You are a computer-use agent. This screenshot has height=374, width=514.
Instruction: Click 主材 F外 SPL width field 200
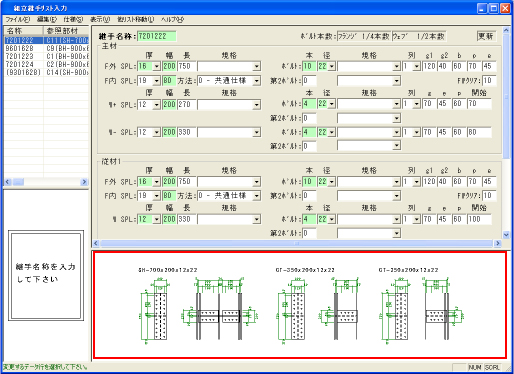169,66
